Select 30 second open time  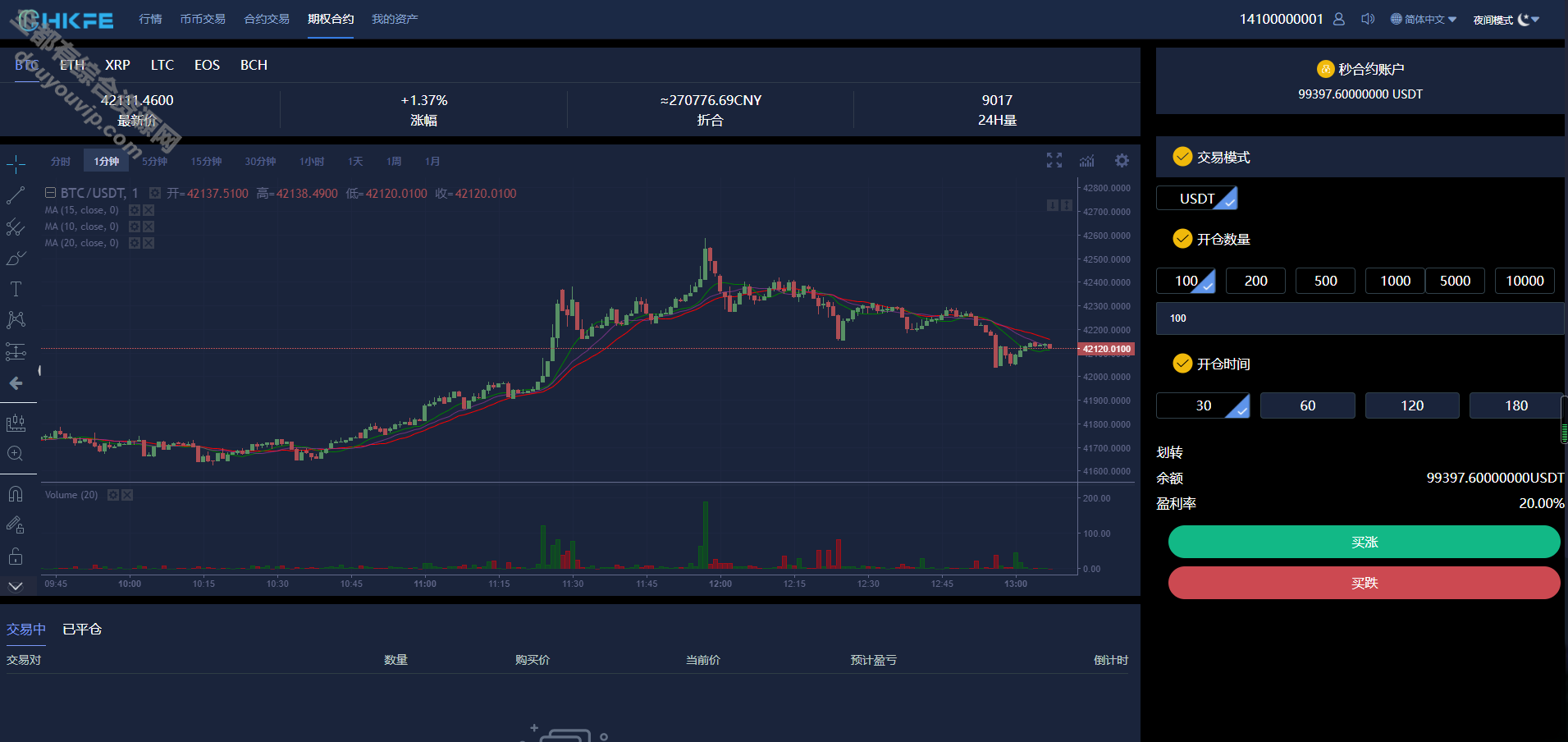(1203, 405)
